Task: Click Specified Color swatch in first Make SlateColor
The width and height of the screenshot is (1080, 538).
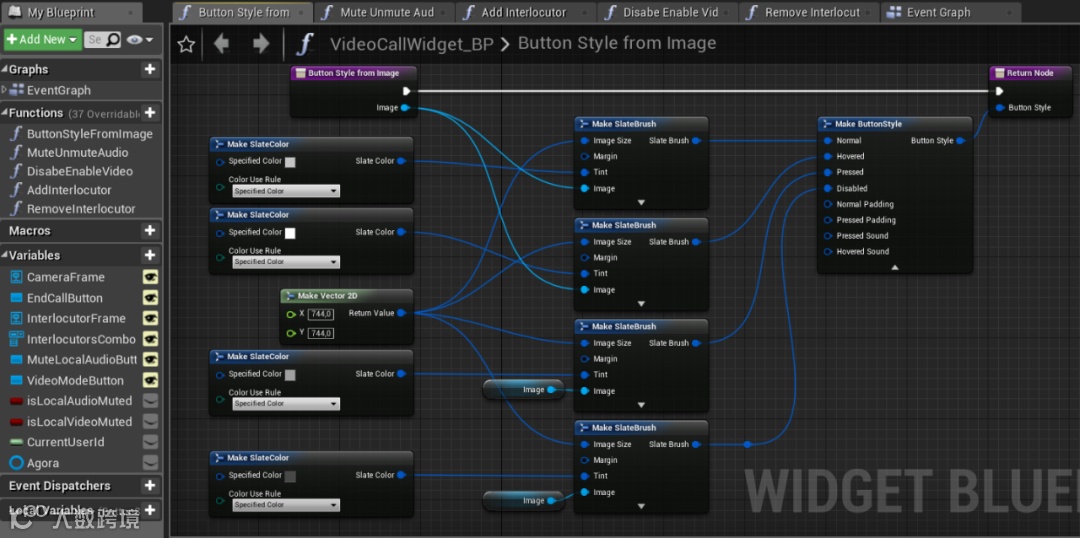Action: (290, 162)
